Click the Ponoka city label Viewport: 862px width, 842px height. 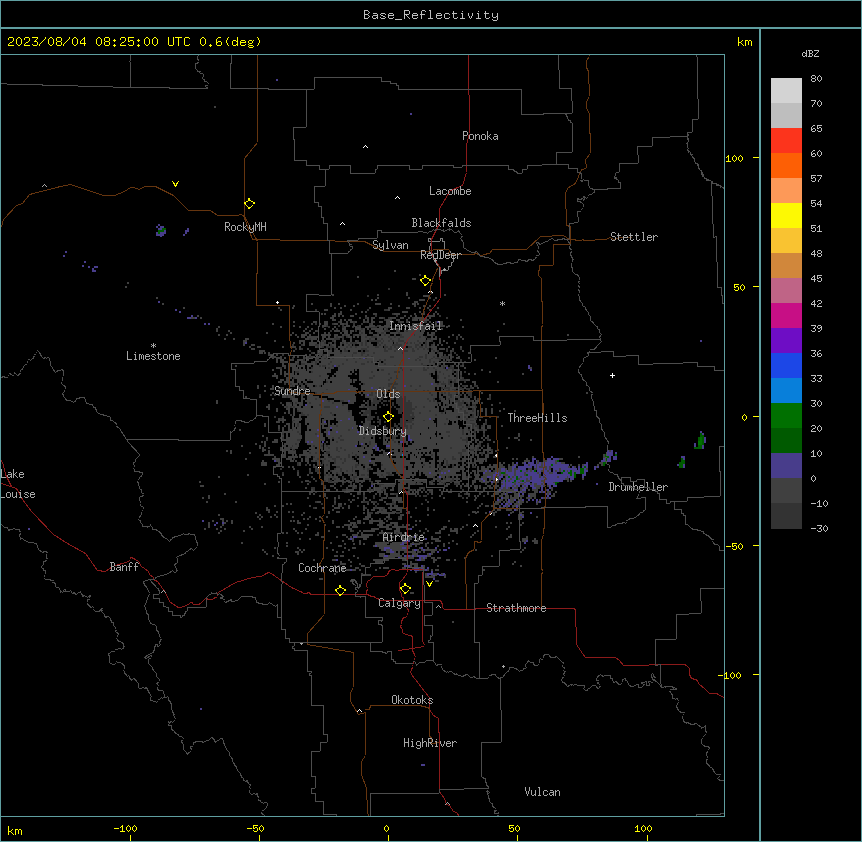click(480, 136)
